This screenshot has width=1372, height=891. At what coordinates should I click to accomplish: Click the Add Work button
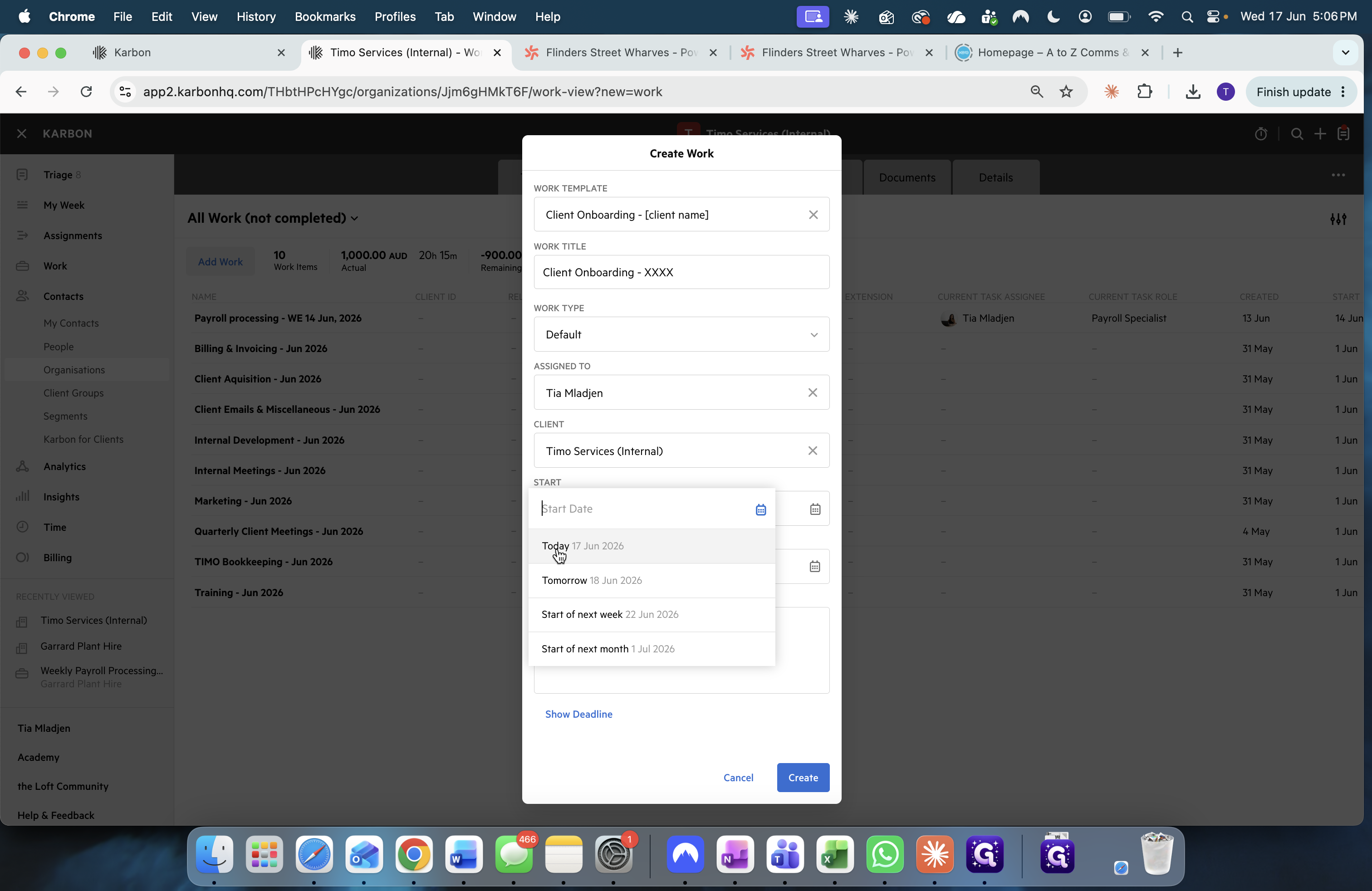coord(220,262)
